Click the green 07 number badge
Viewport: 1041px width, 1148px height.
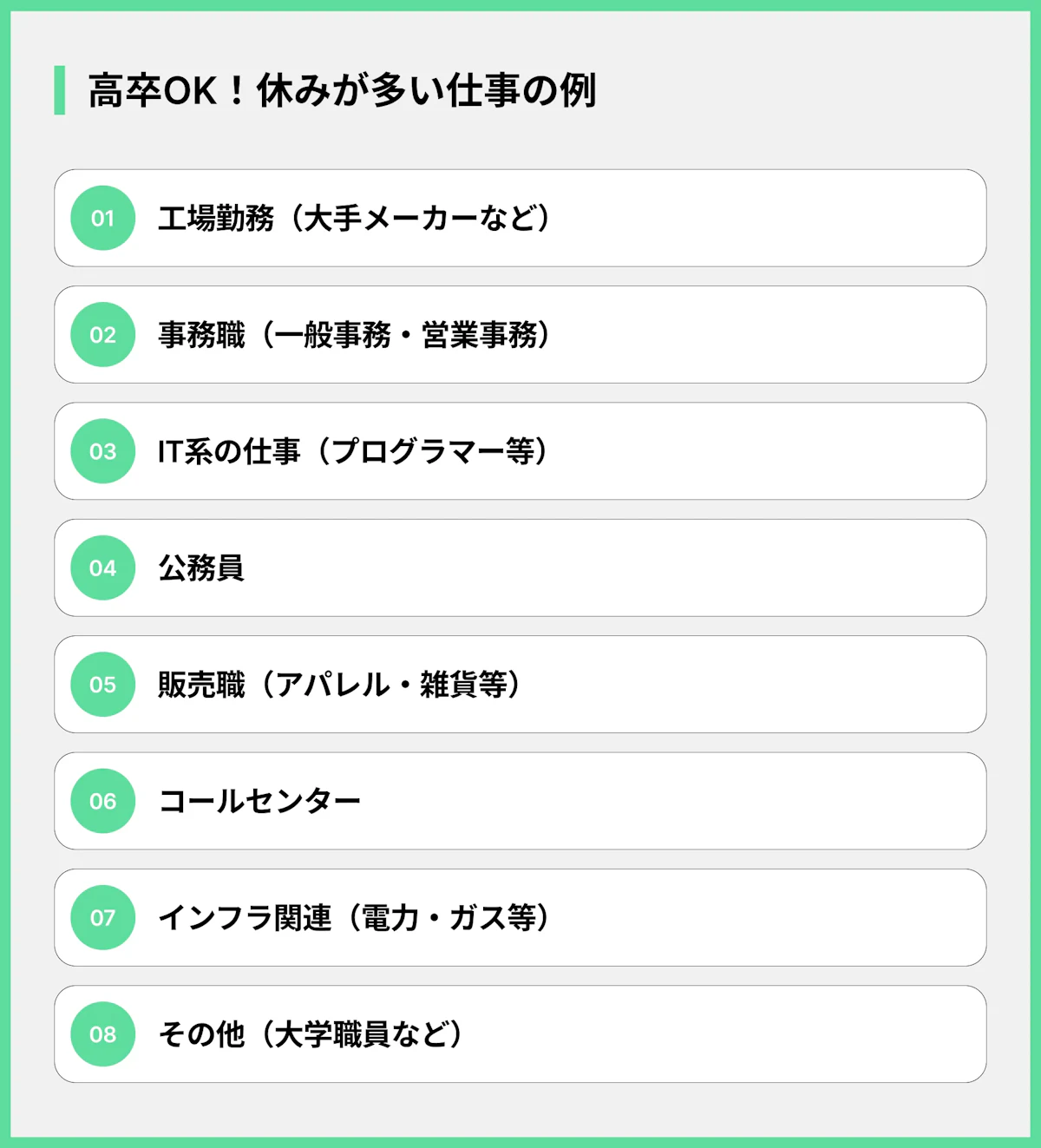tap(102, 918)
